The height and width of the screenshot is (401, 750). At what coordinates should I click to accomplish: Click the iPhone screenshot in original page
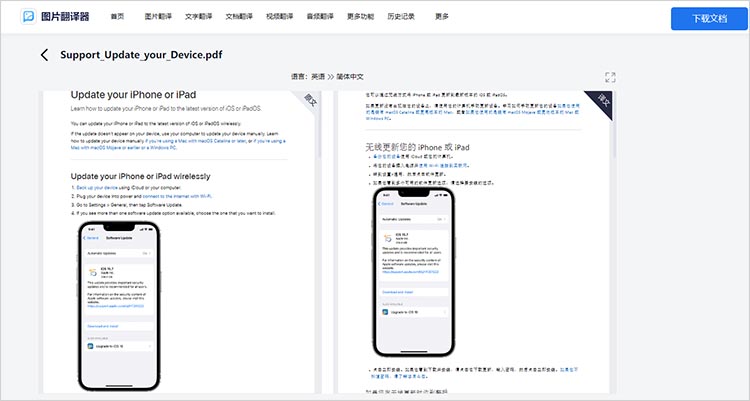(119, 306)
